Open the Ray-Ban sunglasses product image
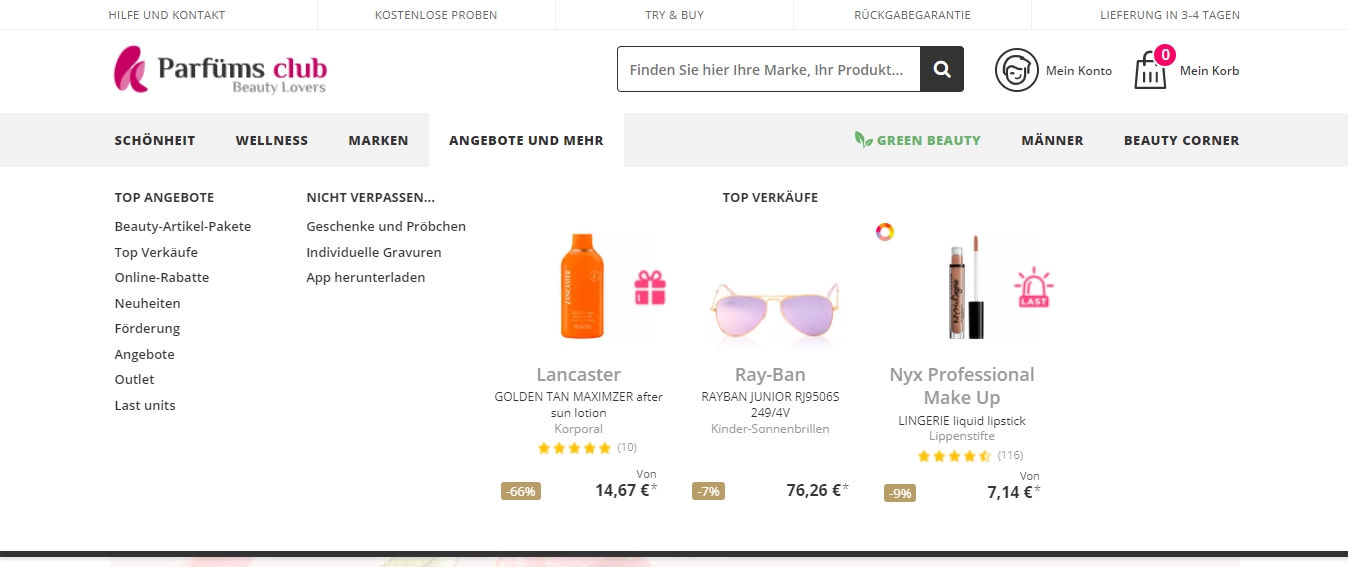Image resolution: width=1348 pixels, height=567 pixels. pos(770,305)
